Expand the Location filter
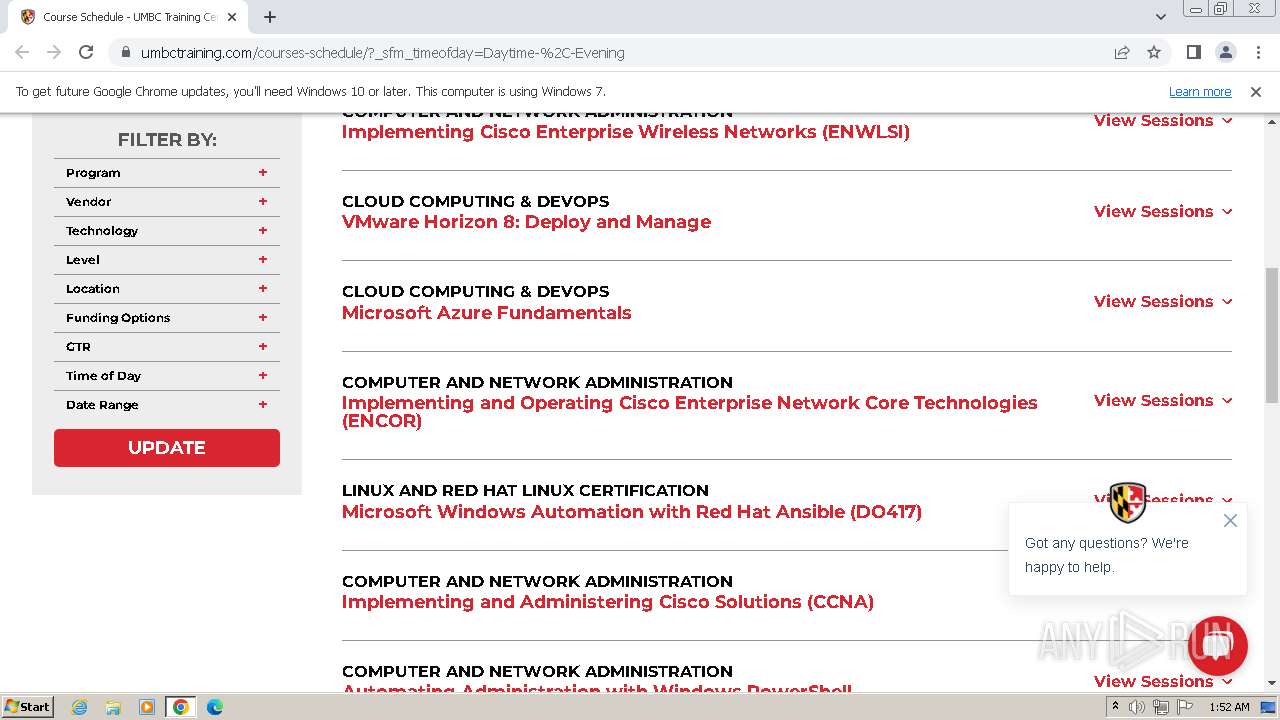Screen dimensions: 1280x720 pyautogui.click(x=167, y=289)
